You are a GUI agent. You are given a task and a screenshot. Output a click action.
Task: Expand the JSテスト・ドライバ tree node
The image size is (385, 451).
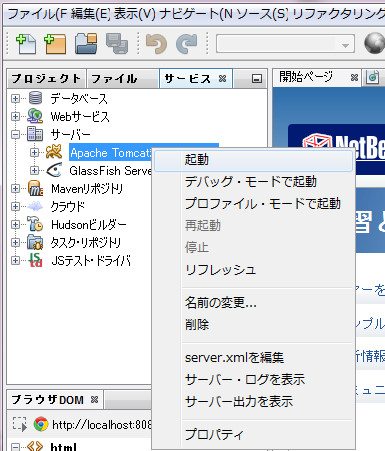(x=15, y=260)
